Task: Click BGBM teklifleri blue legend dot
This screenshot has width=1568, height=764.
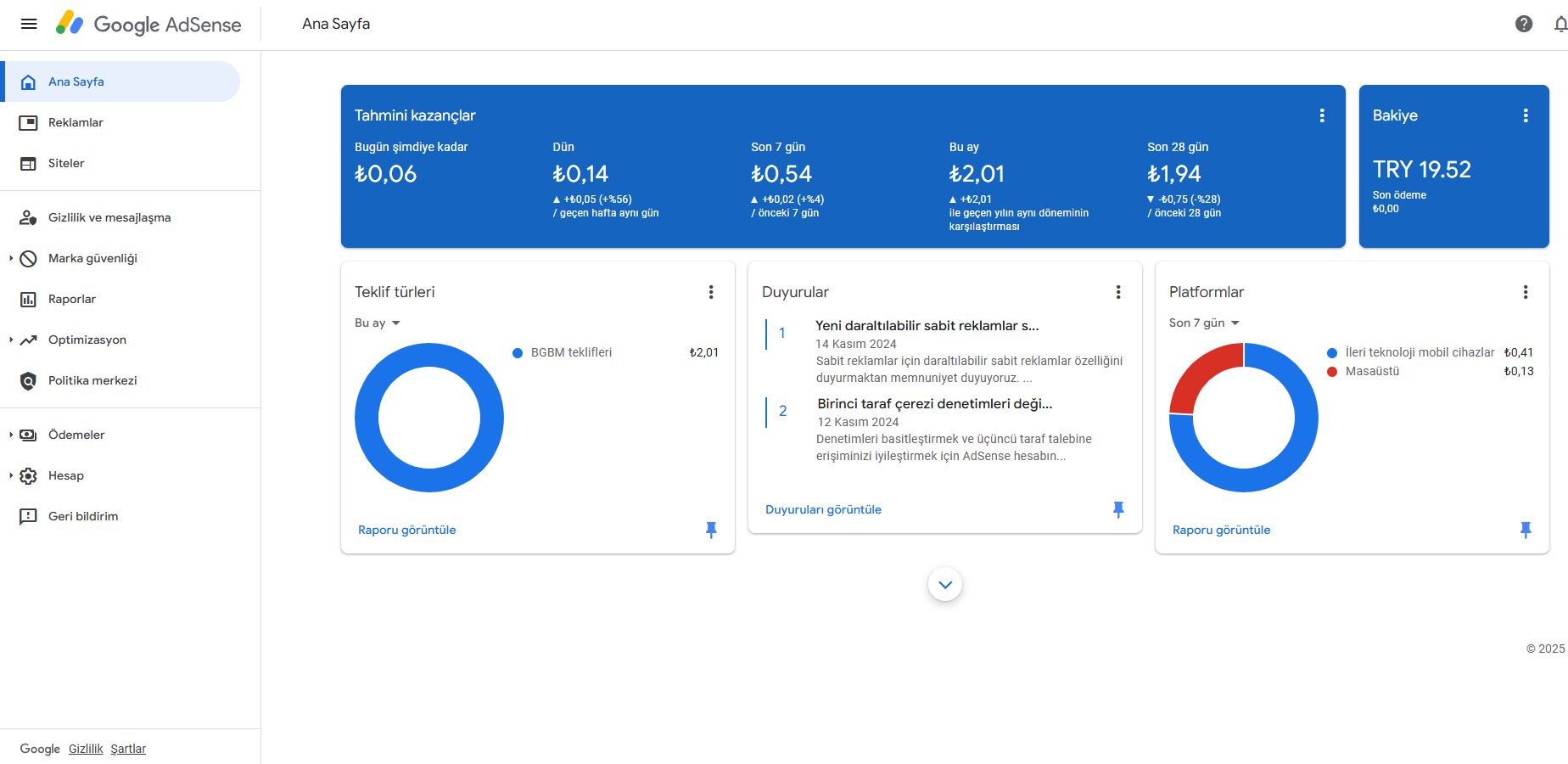Action: (x=518, y=353)
